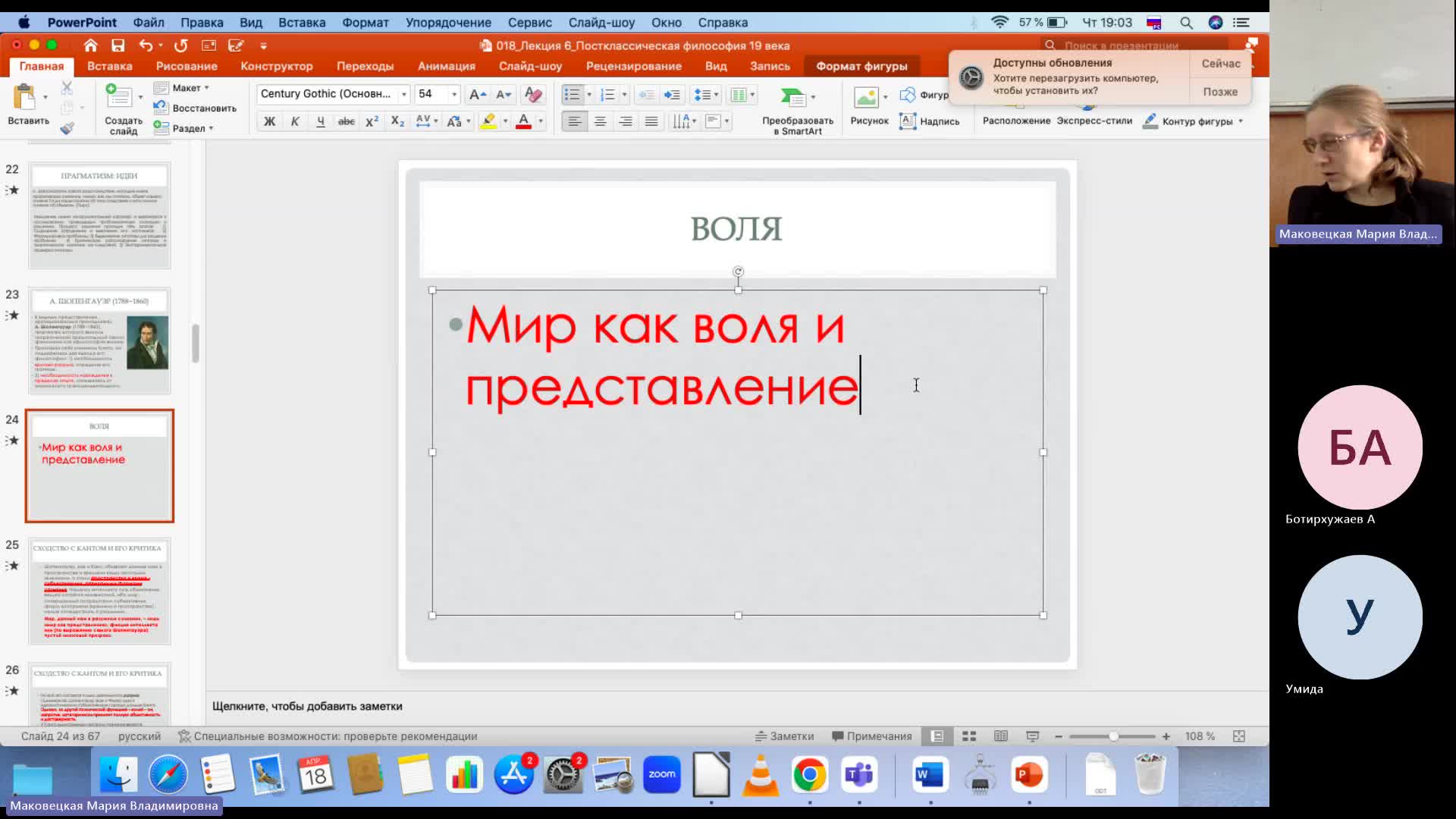Toggle align text left
Viewport: 1456px width, 819px height.
[574, 121]
